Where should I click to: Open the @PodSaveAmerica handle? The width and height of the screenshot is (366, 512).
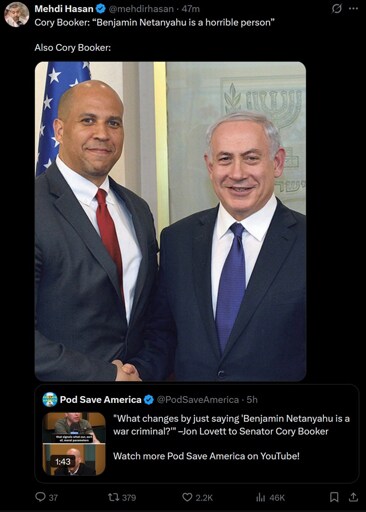coord(198,399)
